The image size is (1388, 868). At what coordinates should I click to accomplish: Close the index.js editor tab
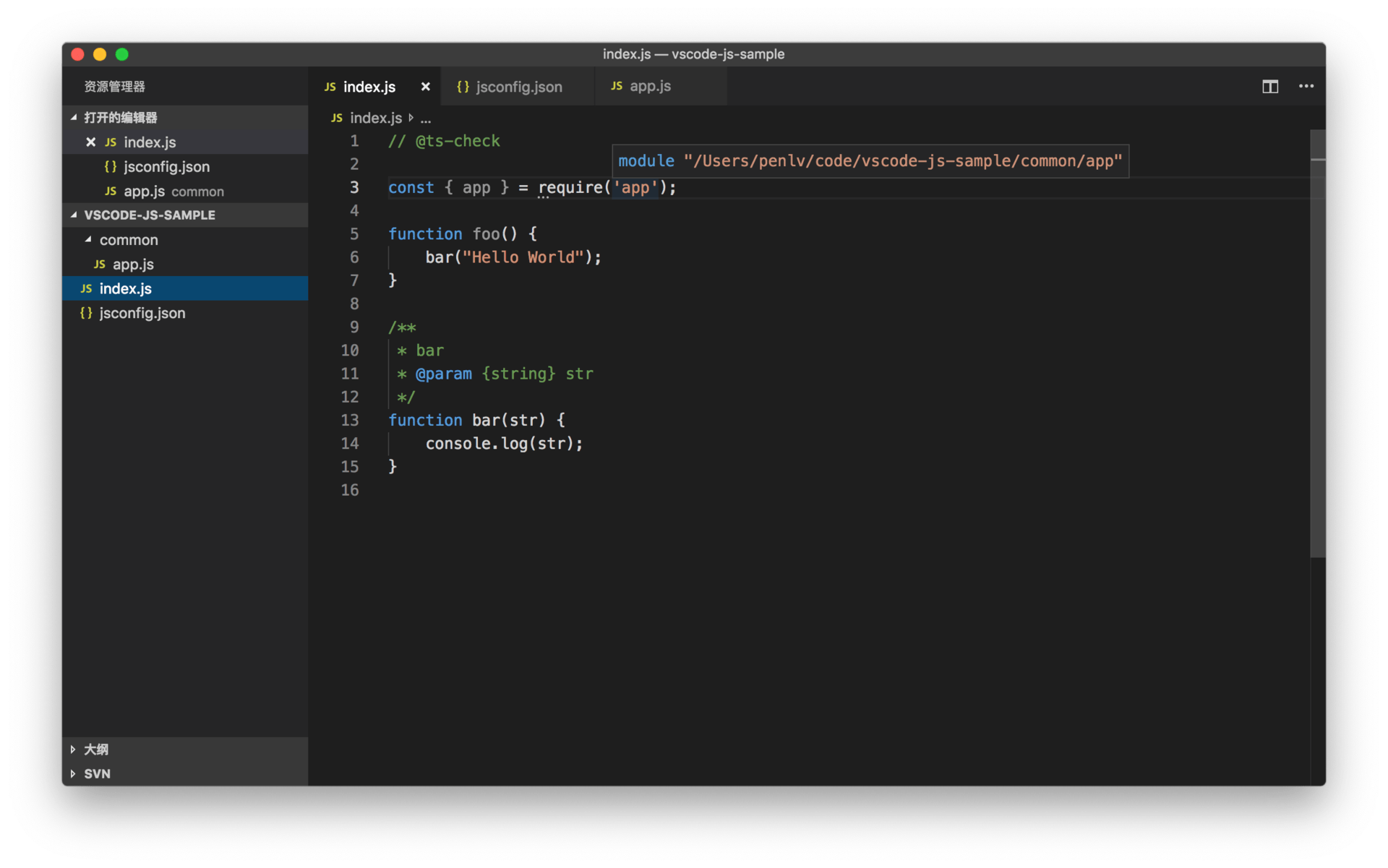pyautogui.click(x=426, y=87)
